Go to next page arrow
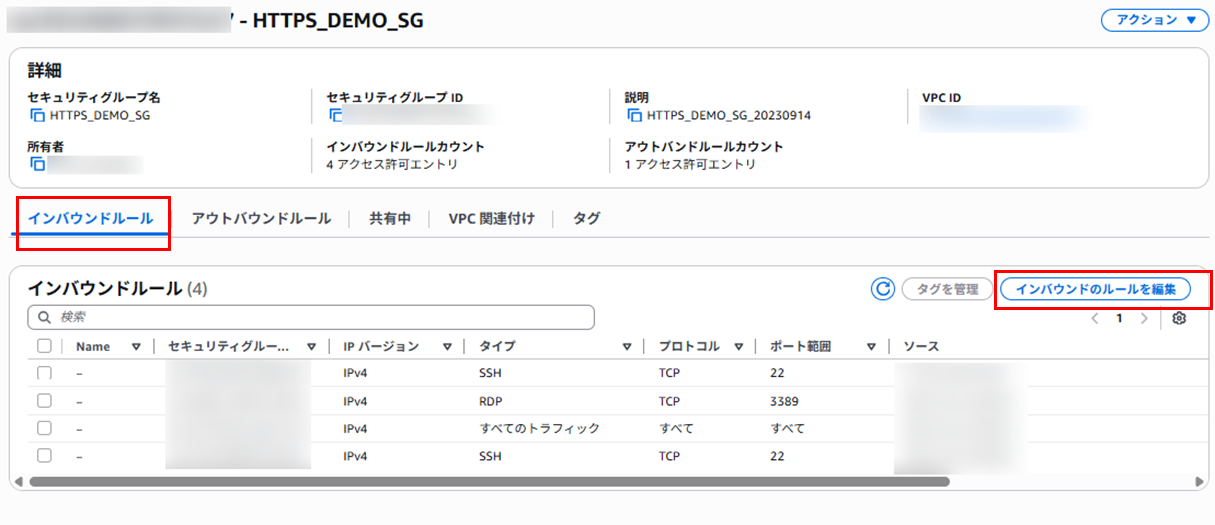The height and width of the screenshot is (525, 1215). [x=1144, y=318]
